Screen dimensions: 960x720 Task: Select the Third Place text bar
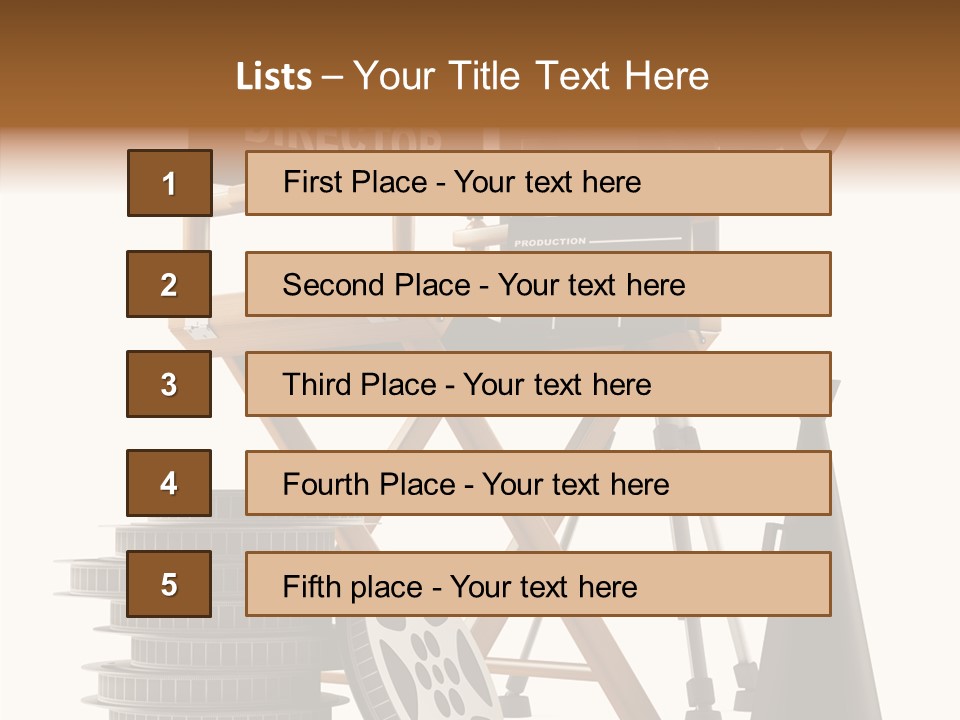pyautogui.click(x=538, y=384)
